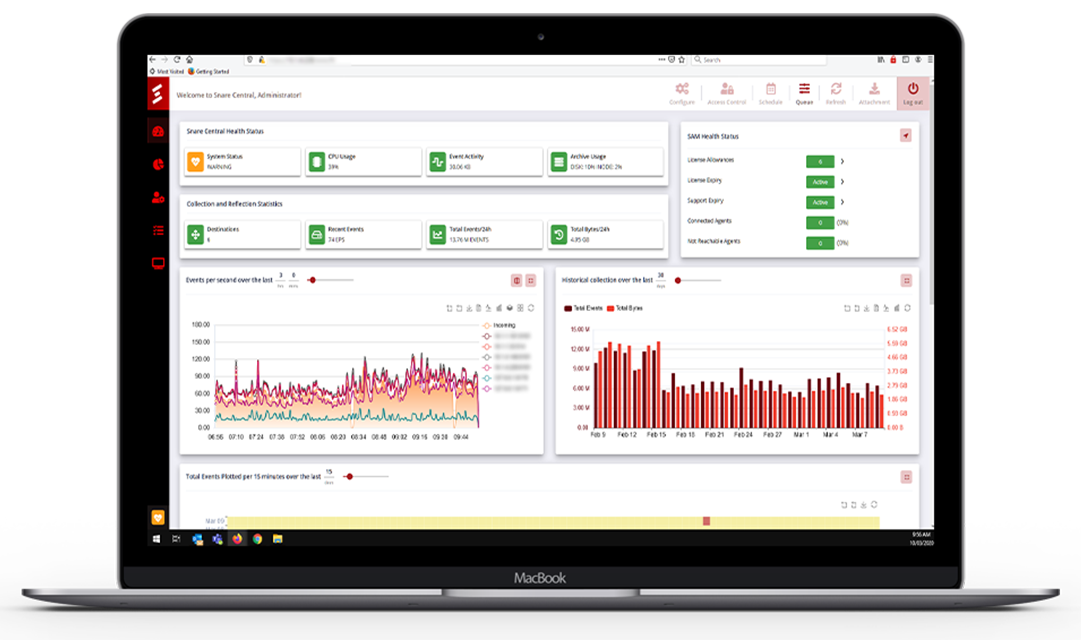The image size is (1081, 640).
Task: Click the Support Expiry Active badge
Action: (820, 202)
